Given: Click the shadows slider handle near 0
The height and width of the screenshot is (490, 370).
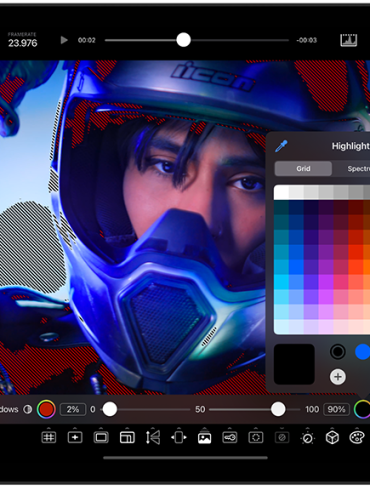Looking at the screenshot, I should [x=110, y=409].
